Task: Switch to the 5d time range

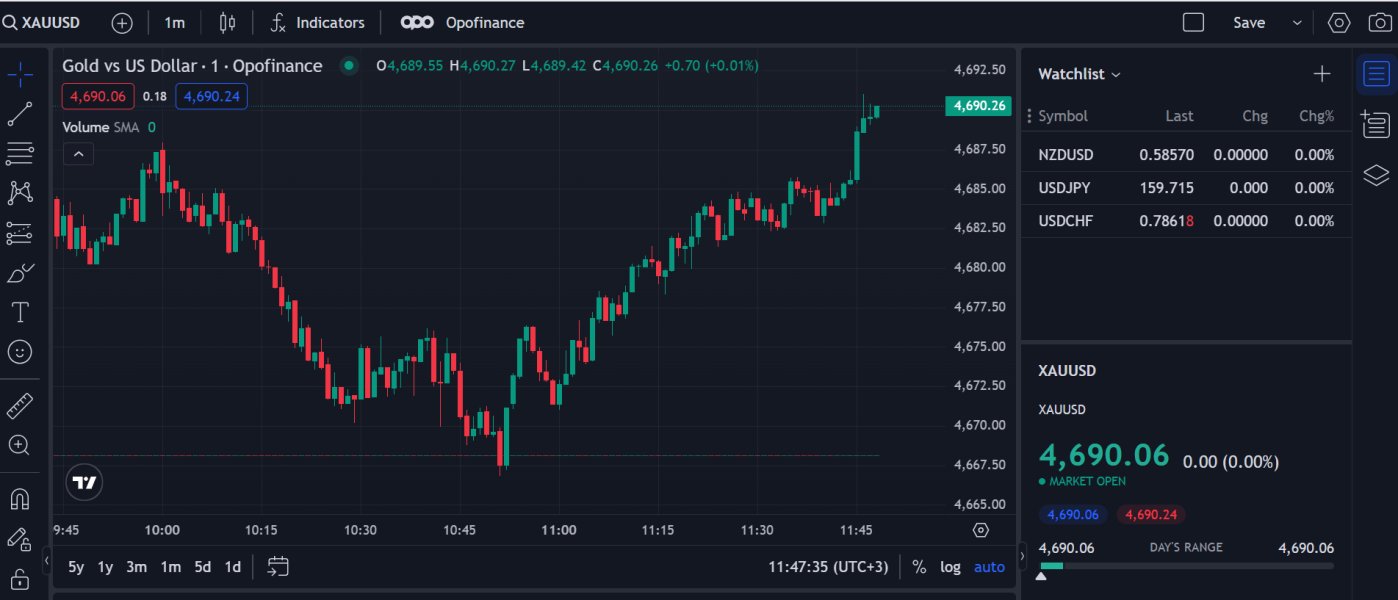Action: [x=203, y=567]
